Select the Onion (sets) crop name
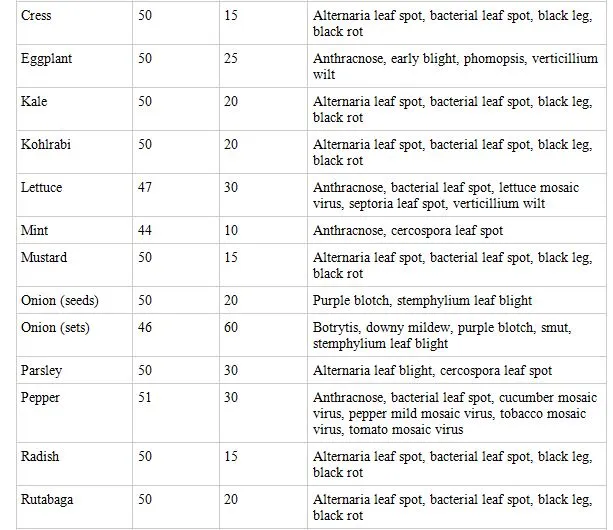The height and width of the screenshot is (530, 613). point(56,328)
